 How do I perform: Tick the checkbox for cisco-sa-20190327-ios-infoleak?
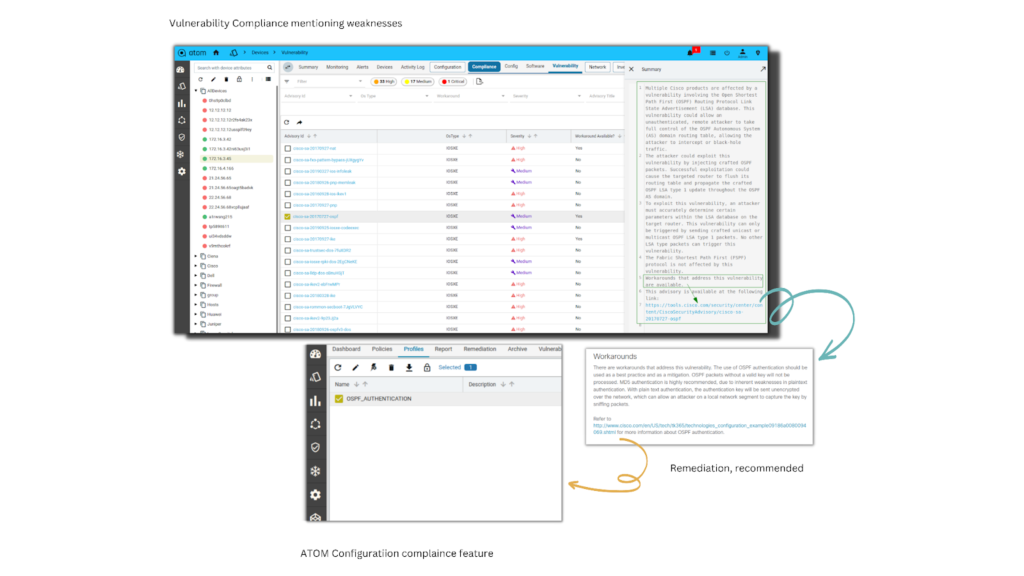(x=287, y=171)
